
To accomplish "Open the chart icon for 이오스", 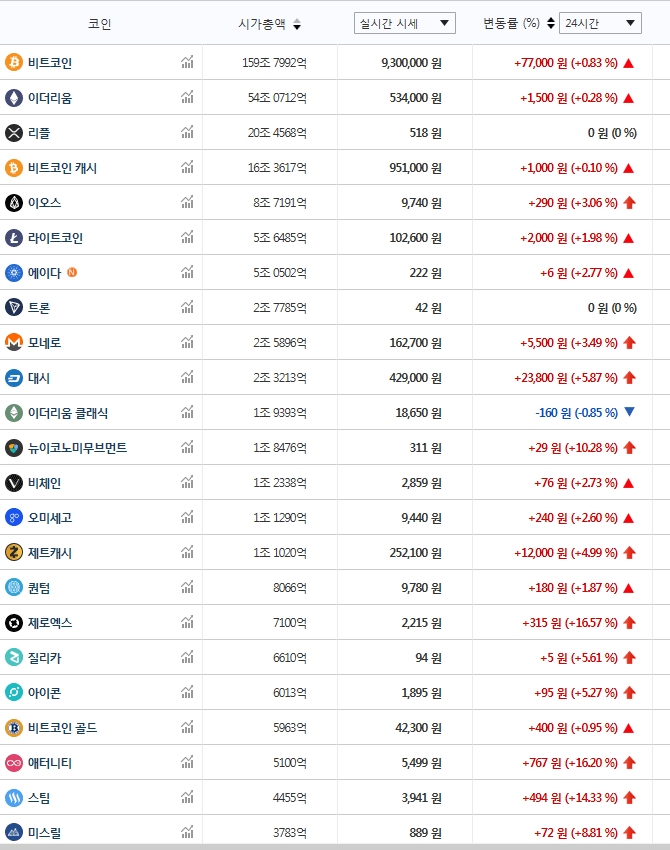I will [187, 203].
